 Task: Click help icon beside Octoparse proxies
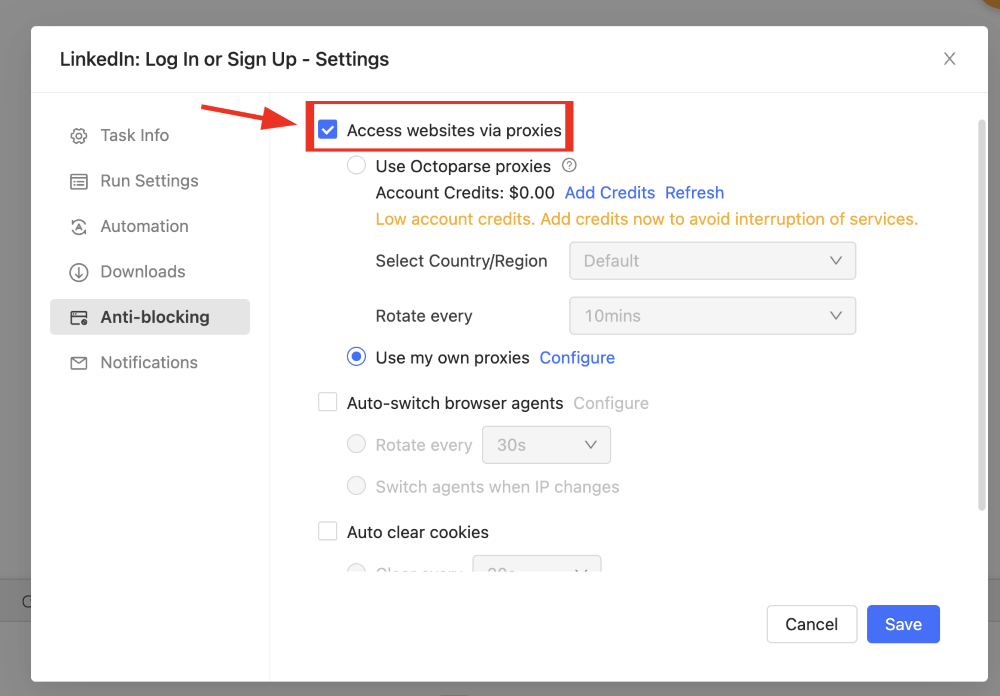tap(569, 166)
